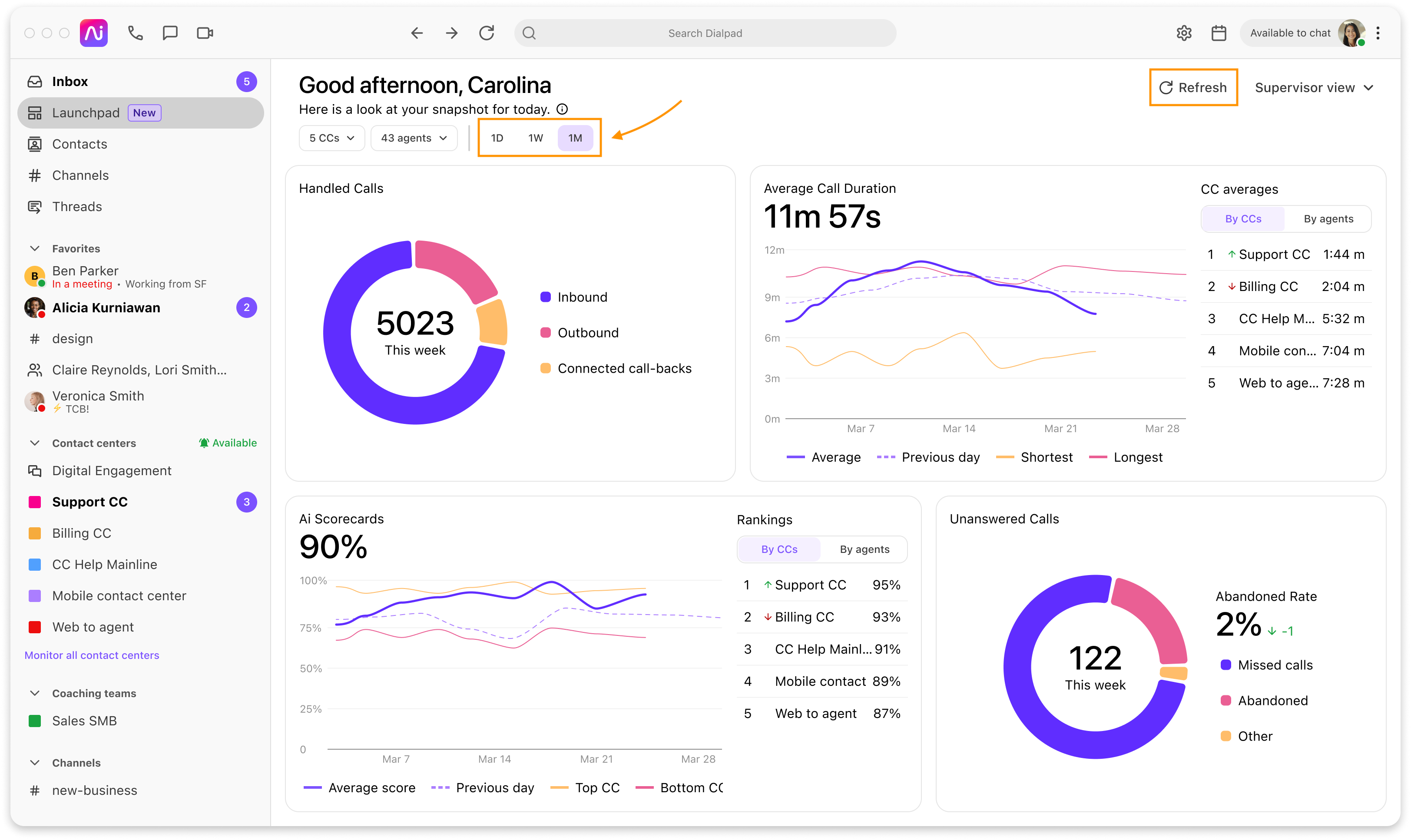The height and width of the screenshot is (840, 1411).
Task: Select the 1D time range
Action: (497, 138)
